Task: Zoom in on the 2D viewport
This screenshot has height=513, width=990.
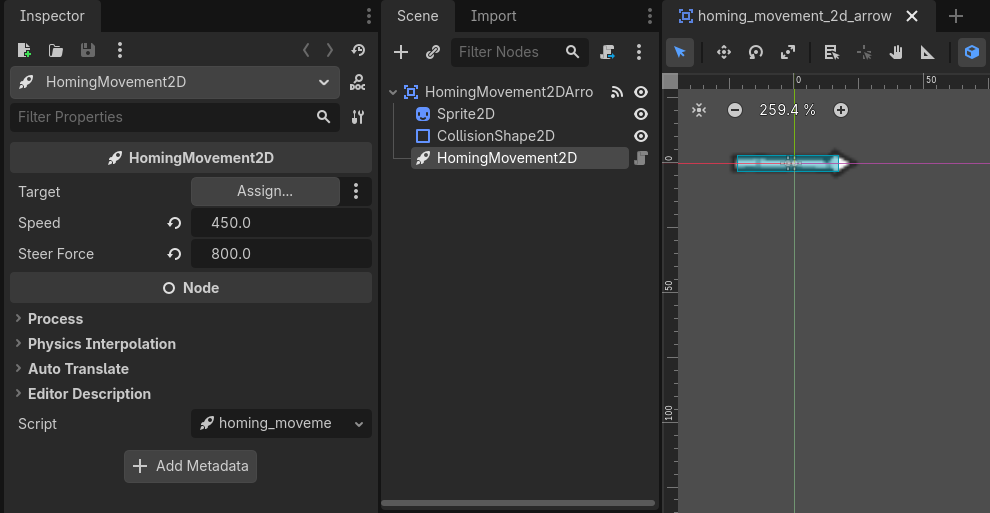Action: (840, 110)
